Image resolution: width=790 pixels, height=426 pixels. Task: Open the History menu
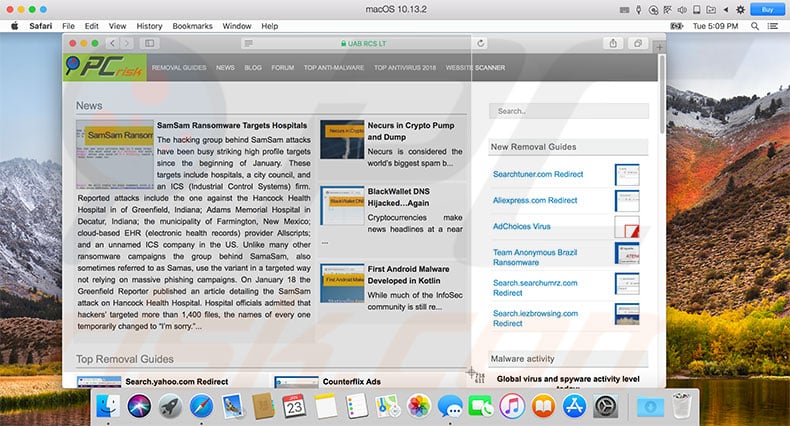[x=149, y=26]
